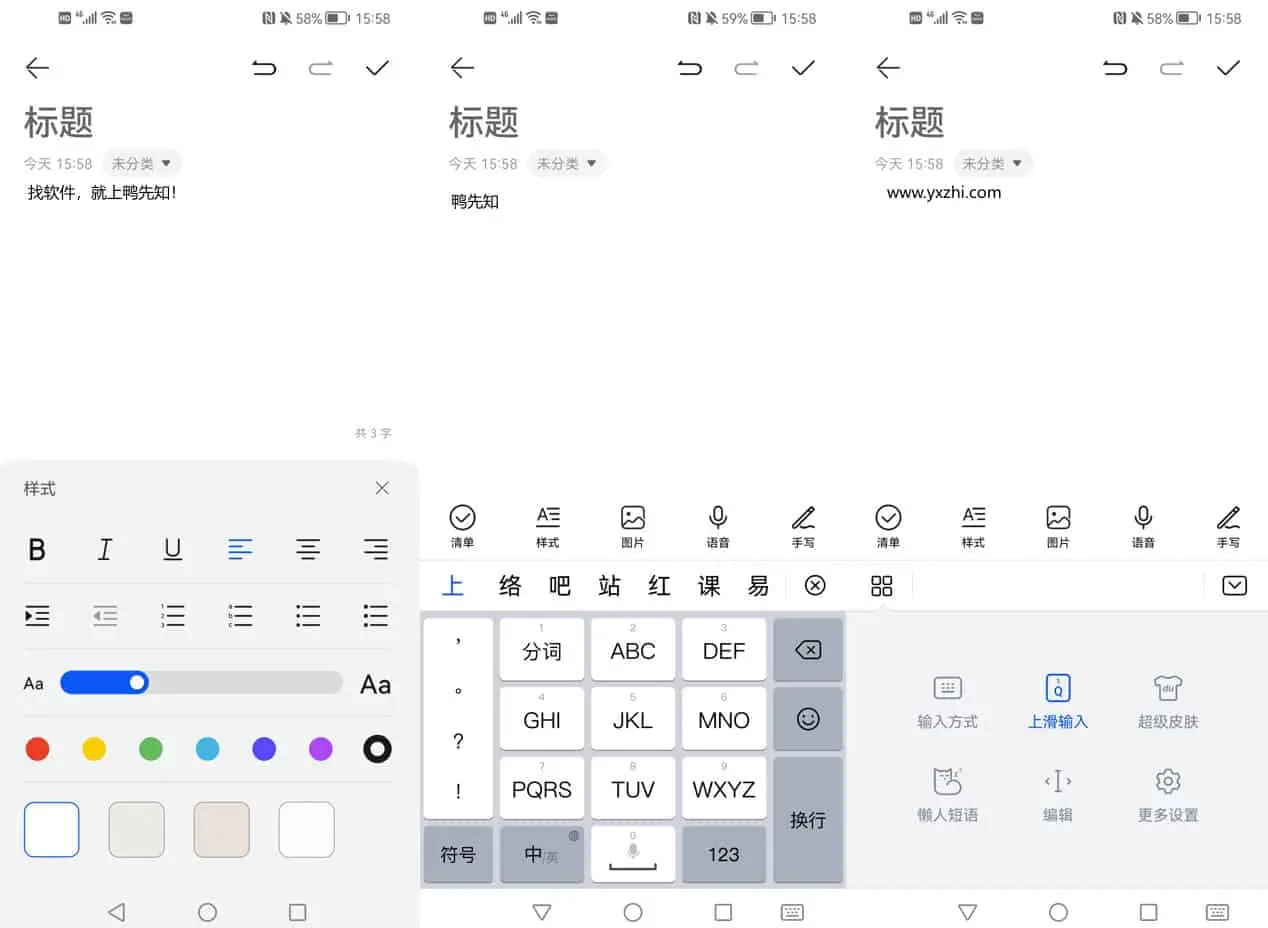This screenshot has width=1268, height=928.
Task: Open 懒人短语 quick phrases
Action: coord(946,795)
